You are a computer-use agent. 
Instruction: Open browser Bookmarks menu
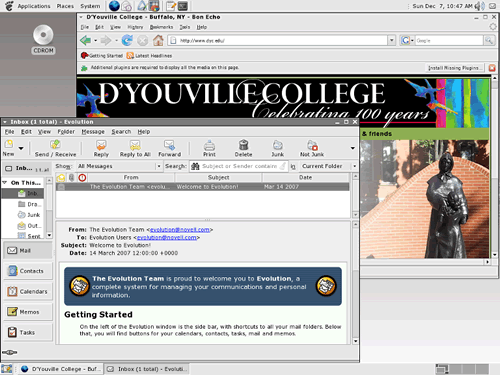click(161, 27)
